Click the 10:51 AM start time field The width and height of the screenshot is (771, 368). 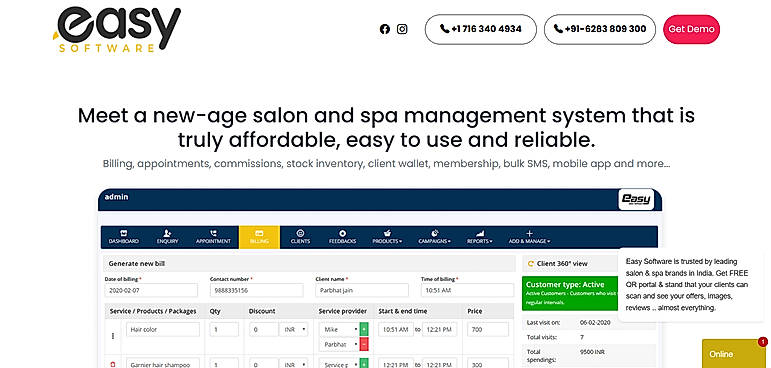[x=396, y=330]
